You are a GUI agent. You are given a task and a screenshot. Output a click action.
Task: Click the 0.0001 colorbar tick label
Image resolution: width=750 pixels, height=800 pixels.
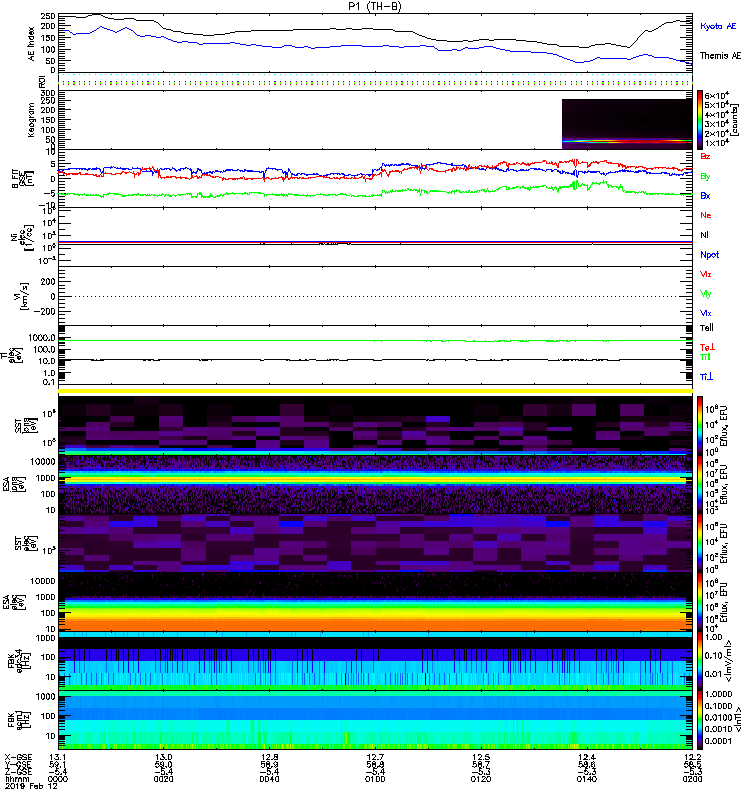pyautogui.click(x=718, y=741)
